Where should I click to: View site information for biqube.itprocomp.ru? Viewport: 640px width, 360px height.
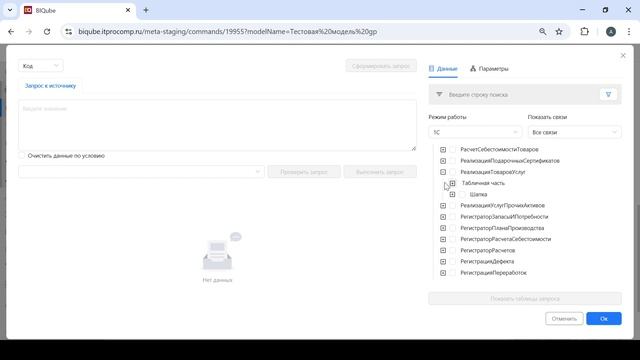(69, 31)
